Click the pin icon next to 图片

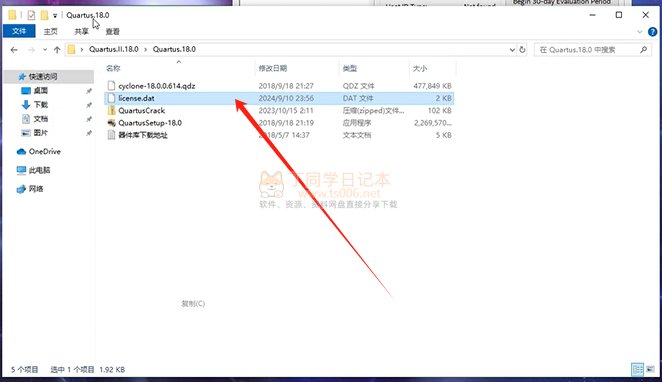(x=89, y=133)
